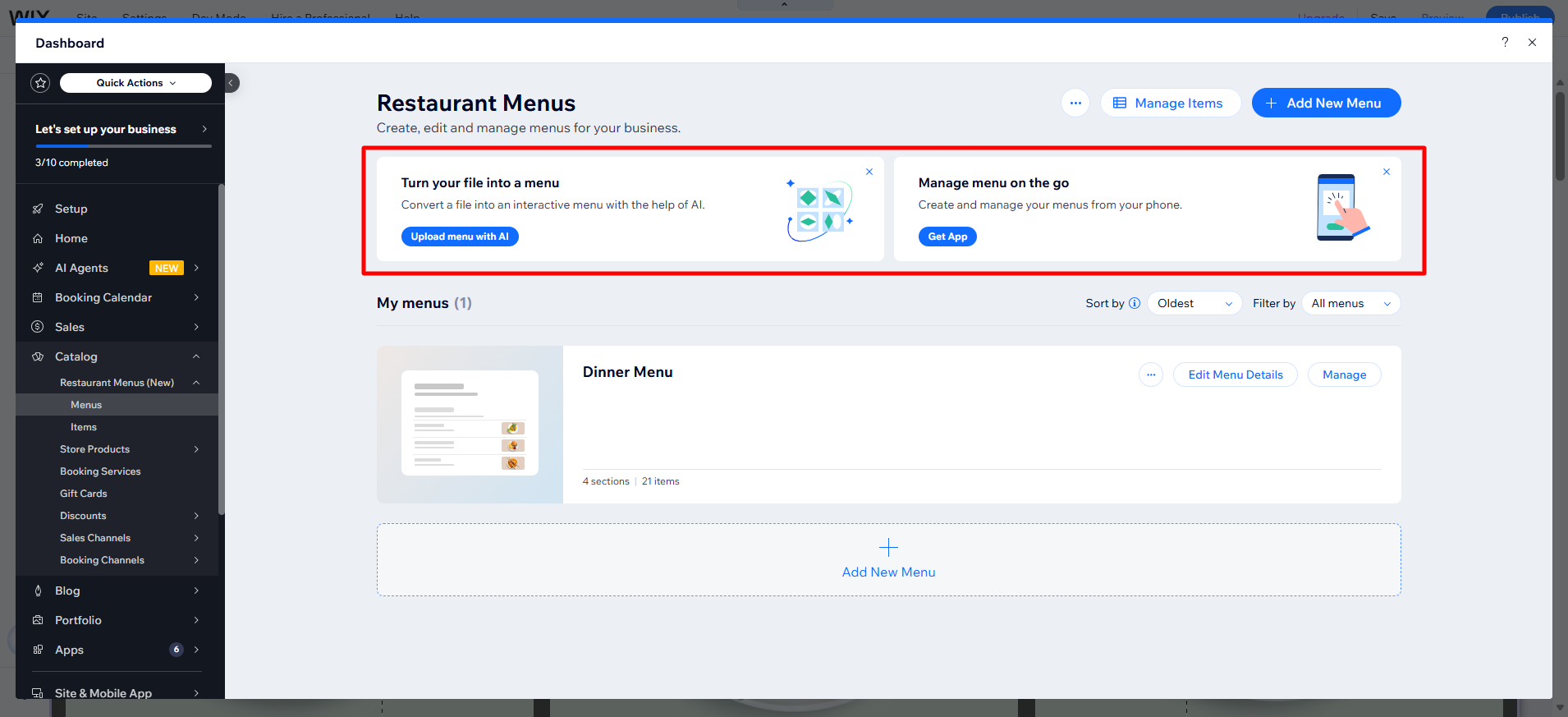Open Booking Calendar menu item
The image size is (1568, 717).
click(x=117, y=297)
